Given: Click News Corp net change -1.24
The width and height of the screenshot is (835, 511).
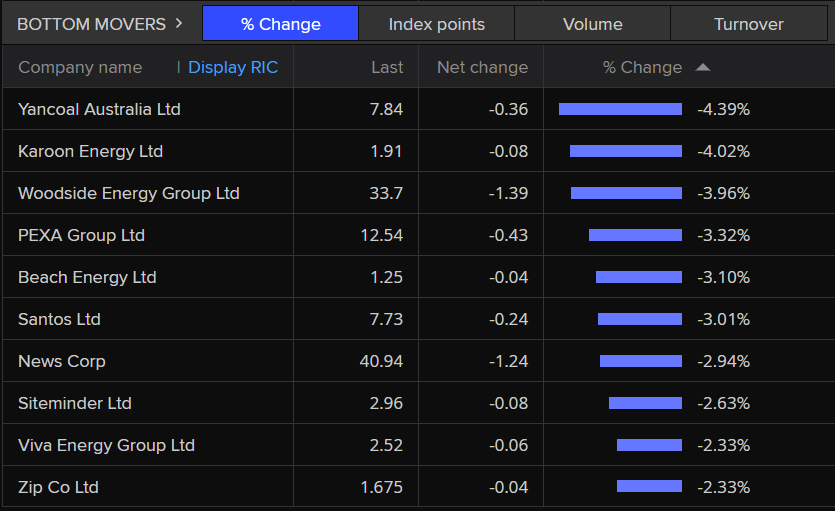Looking at the screenshot, I should pos(509,361).
